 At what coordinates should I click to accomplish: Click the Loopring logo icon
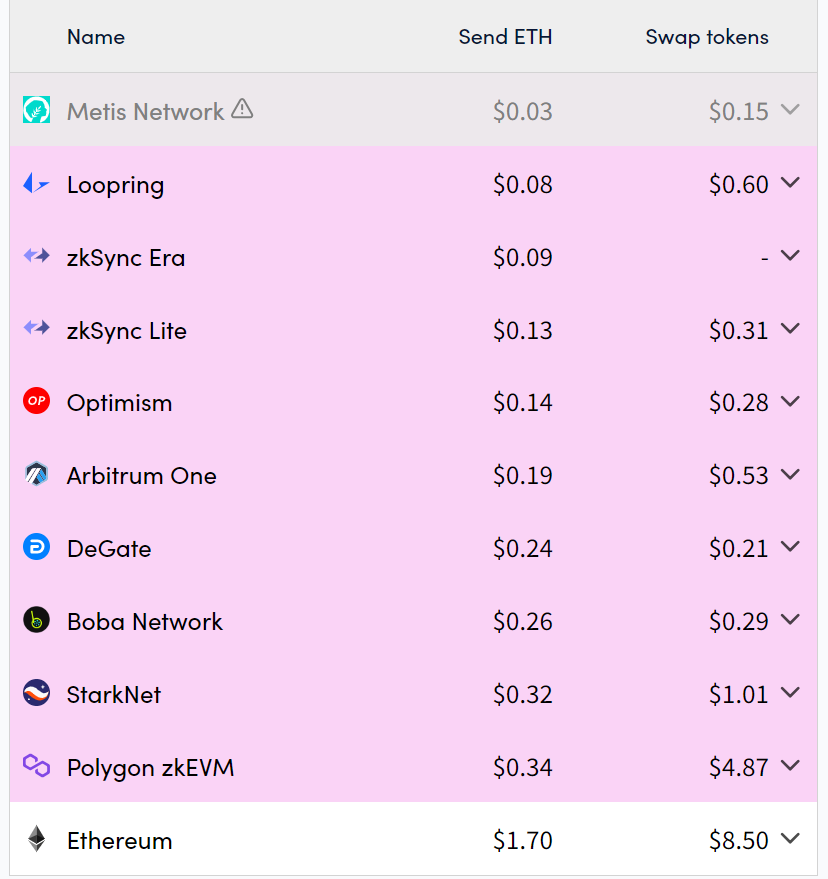click(36, 184)
